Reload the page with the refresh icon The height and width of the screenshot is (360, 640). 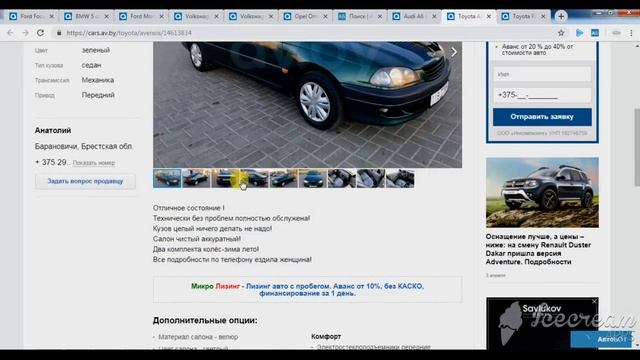[x=40, y=33]
